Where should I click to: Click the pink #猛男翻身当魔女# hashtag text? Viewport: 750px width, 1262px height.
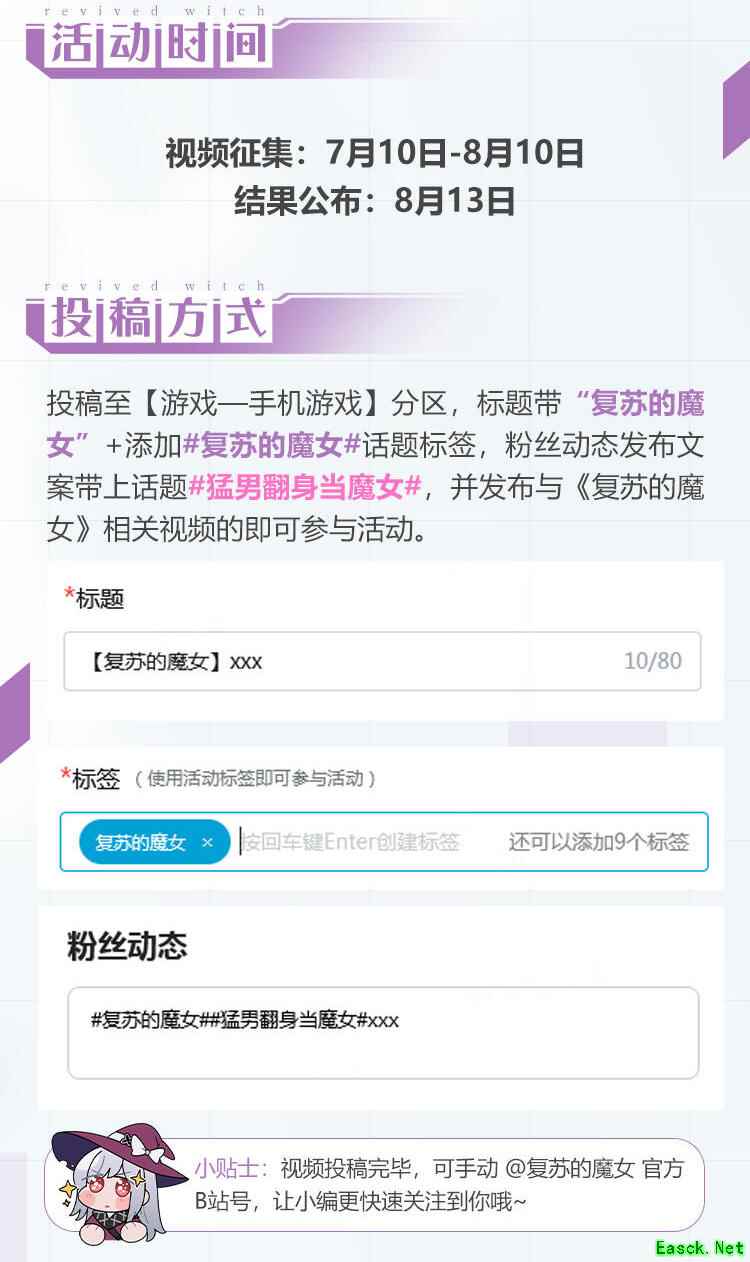(305, 487)
